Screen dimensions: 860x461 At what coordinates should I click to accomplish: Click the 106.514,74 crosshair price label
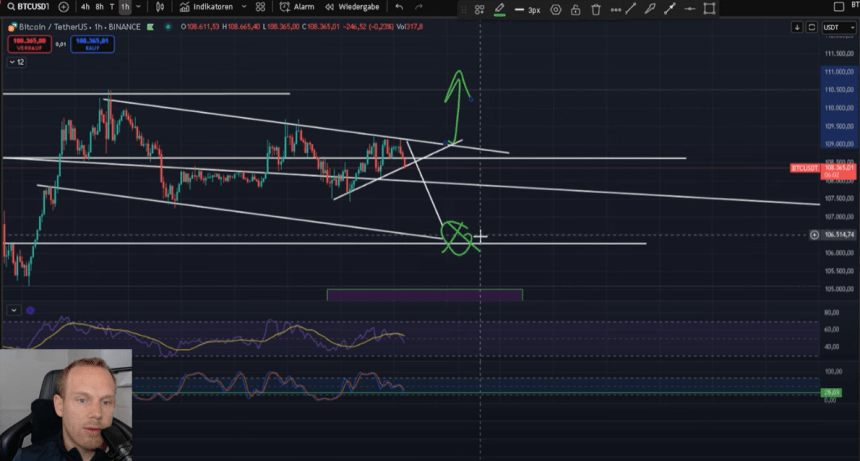(839, 235)
